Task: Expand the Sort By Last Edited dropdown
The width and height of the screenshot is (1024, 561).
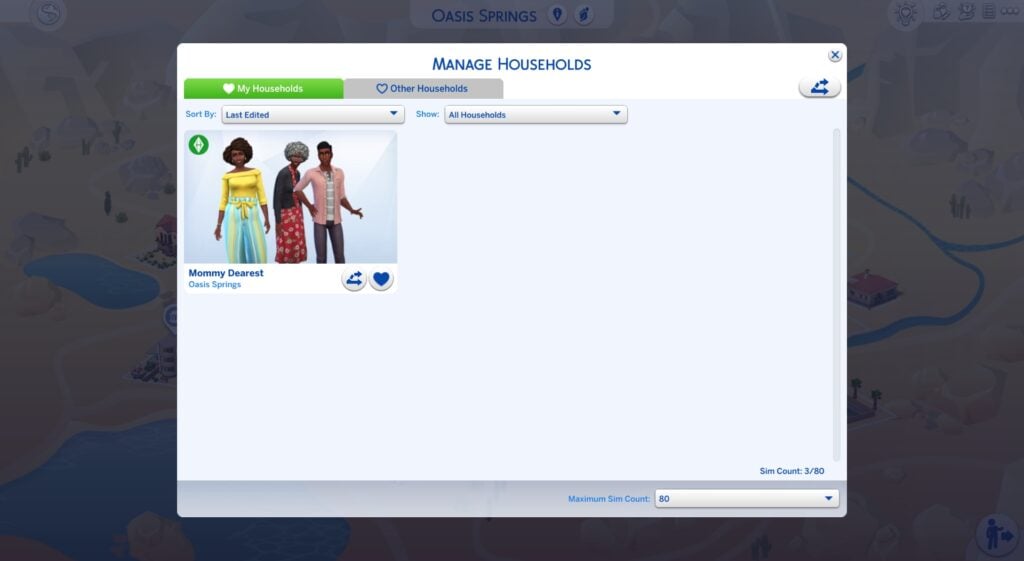Action: 312,115
